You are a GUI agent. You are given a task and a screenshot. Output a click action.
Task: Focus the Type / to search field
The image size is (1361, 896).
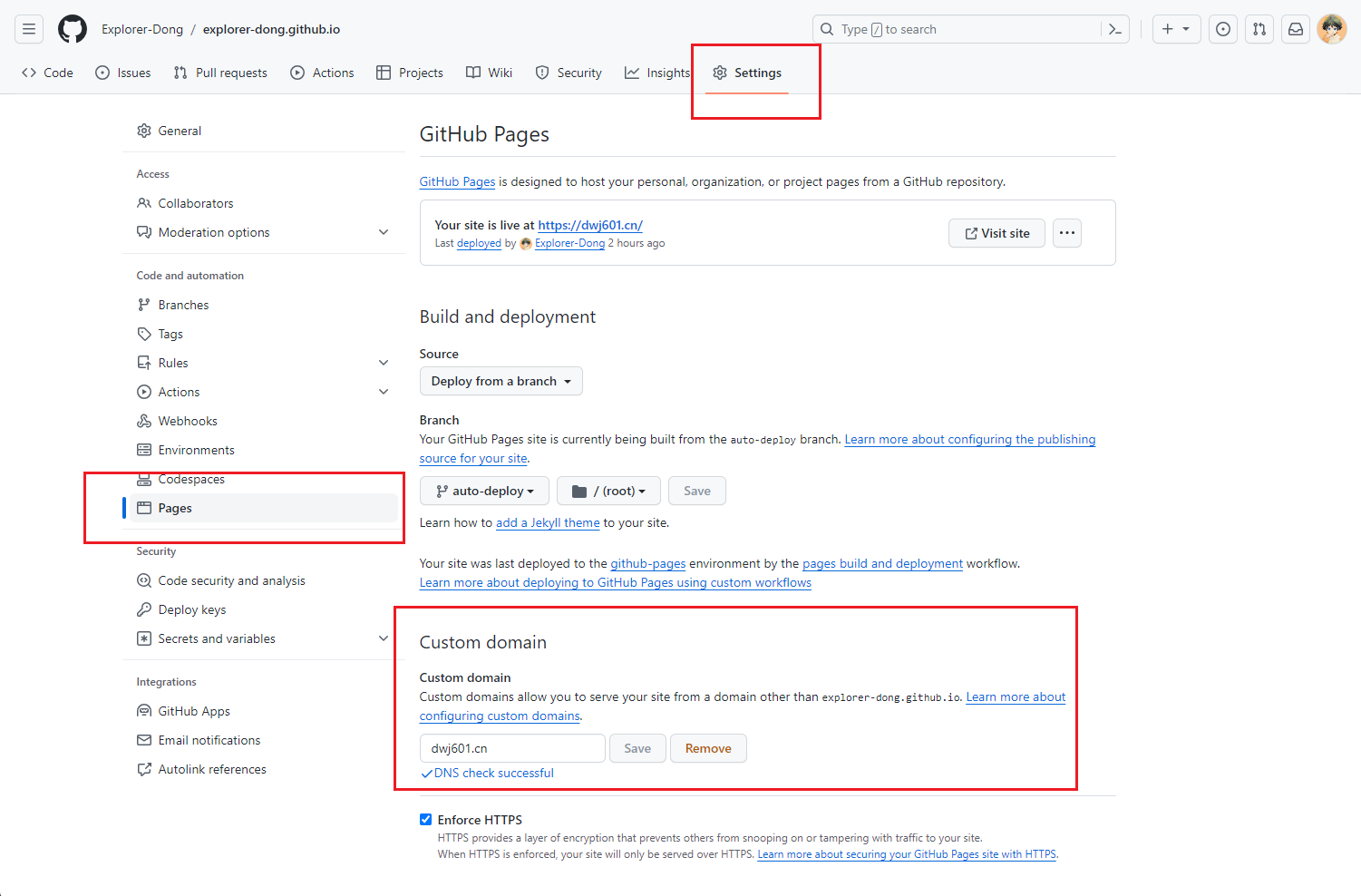pos(957,29)
